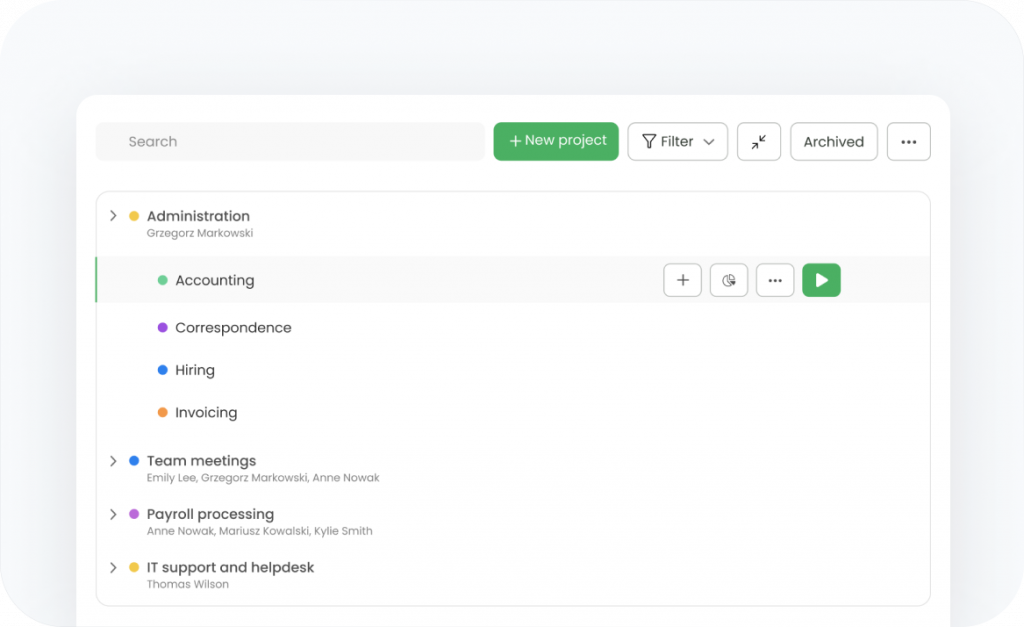
Task: Select the Correspondence task
Action: 233,328
